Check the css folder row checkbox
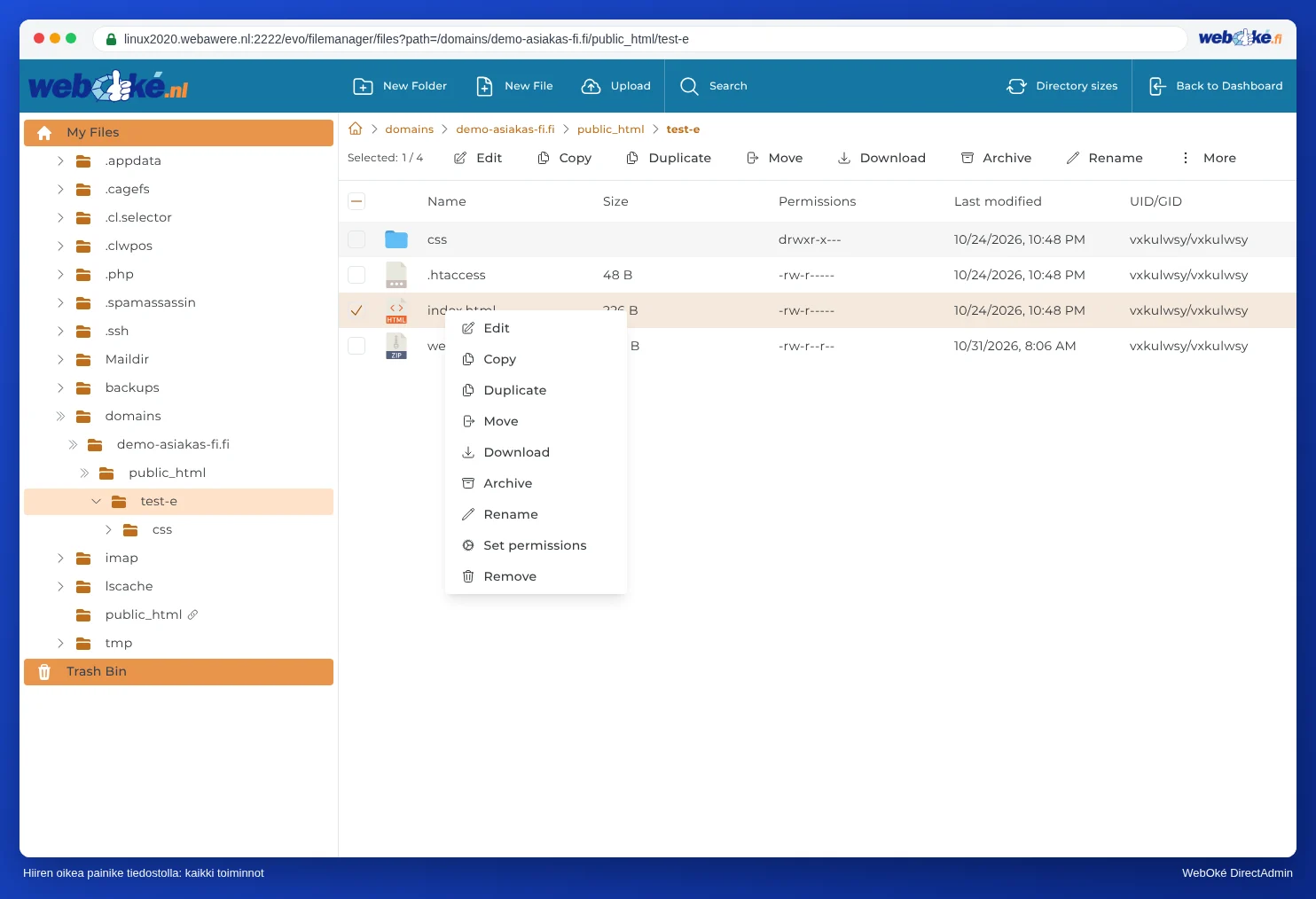The width and height of the screenshot is (1316, 899). tap(356, 239)
